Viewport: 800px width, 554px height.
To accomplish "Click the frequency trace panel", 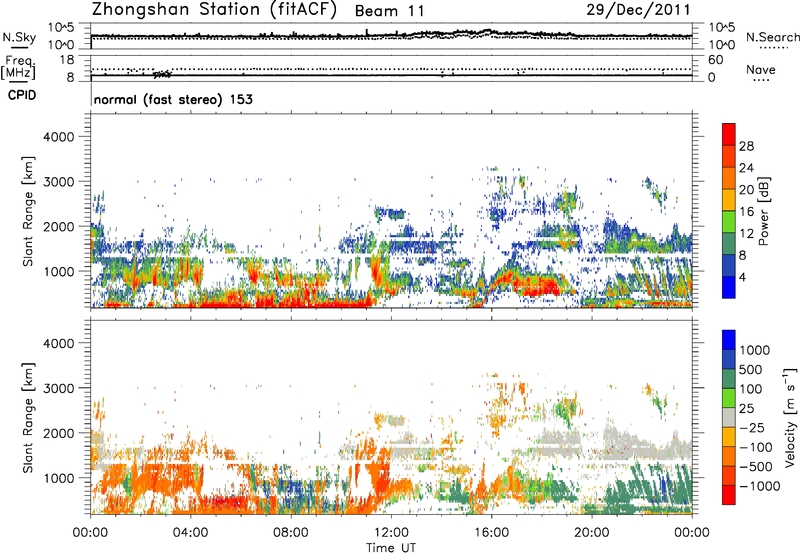I will point(391,68).
